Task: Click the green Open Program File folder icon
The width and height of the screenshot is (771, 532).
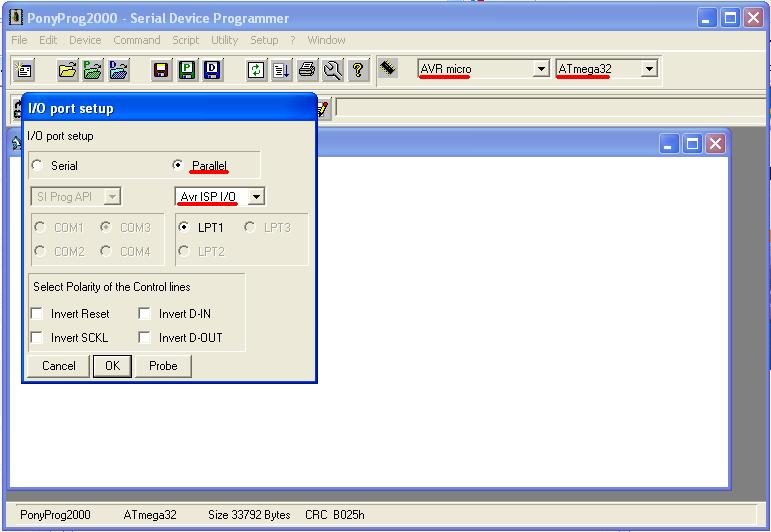Action: [x=92, y=70]
